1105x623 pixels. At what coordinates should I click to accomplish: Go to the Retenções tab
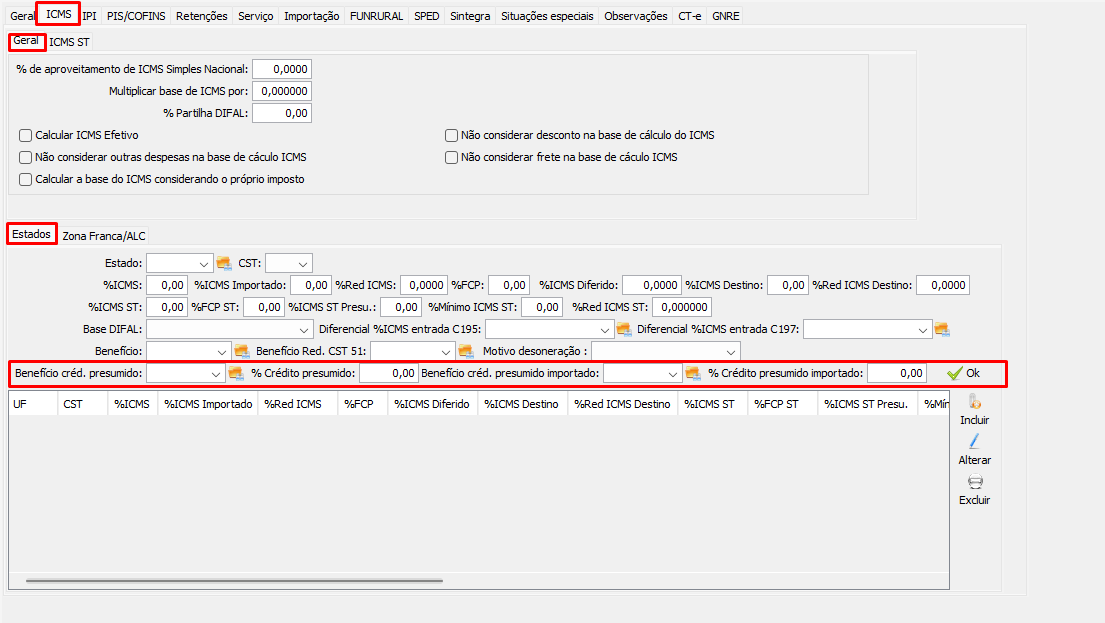[202, 16]
